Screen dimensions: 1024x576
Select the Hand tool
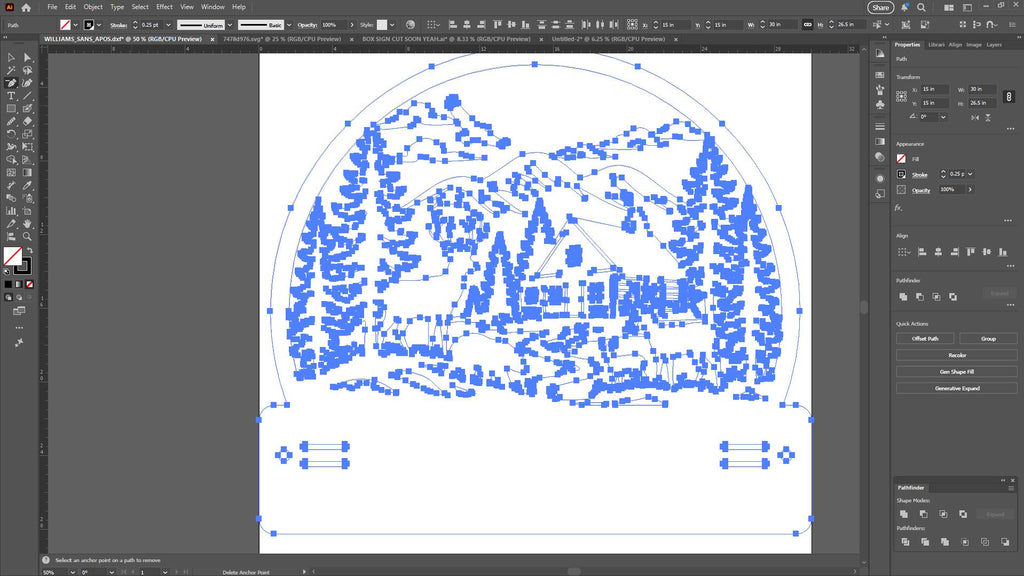click(27, 223)
